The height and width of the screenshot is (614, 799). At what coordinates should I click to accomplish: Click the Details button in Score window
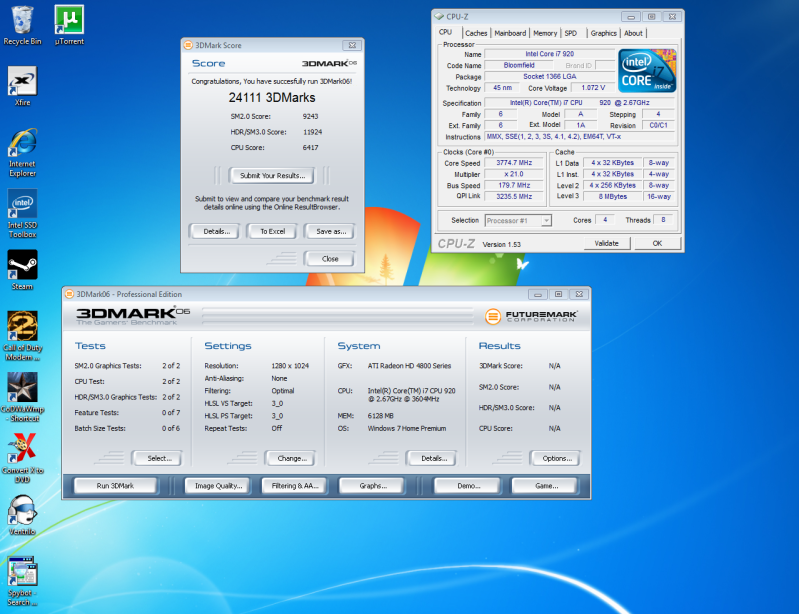click(x=217, y=231)
